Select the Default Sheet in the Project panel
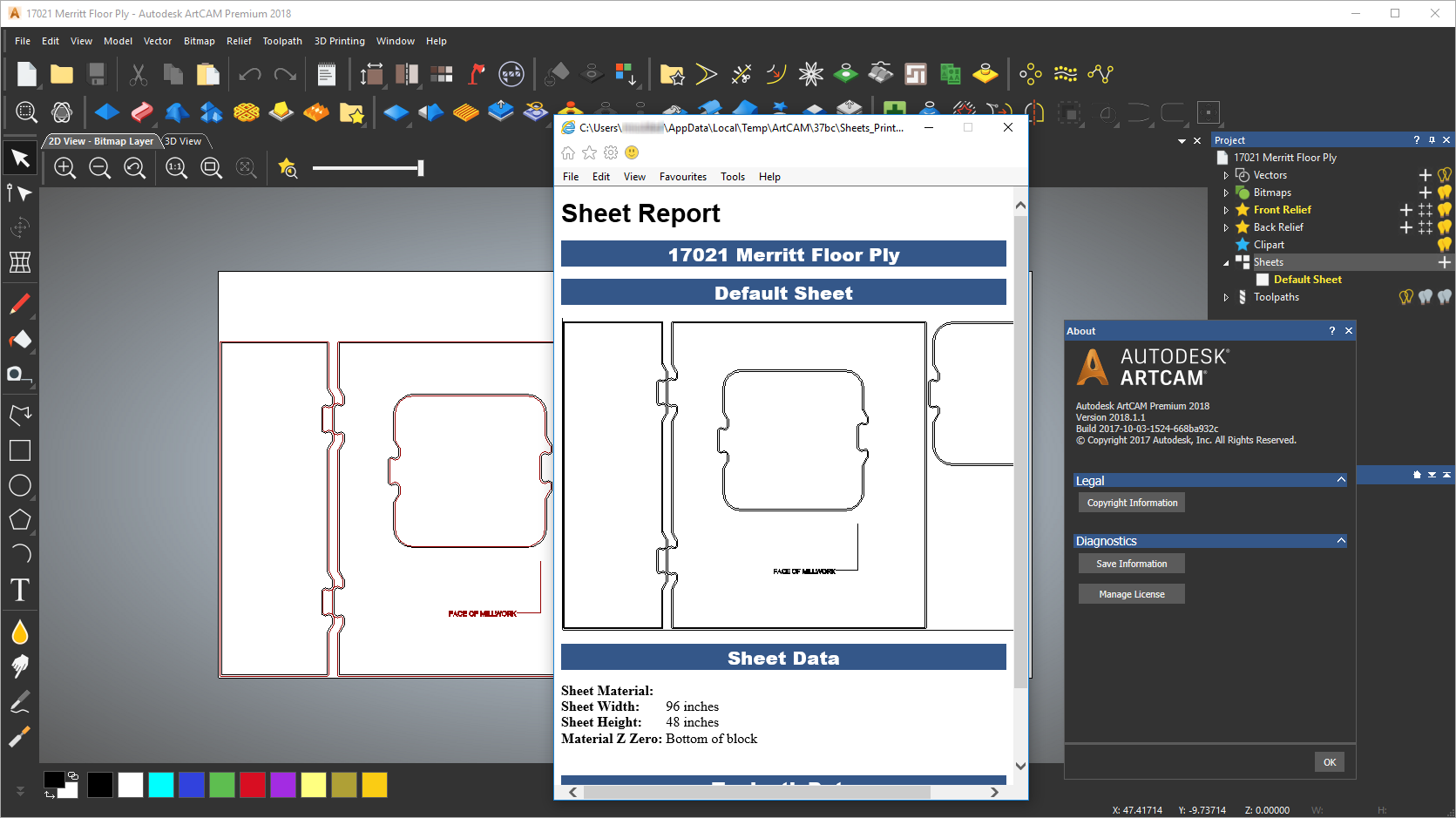This screenshot has width=1456, height=818. pyautogui.click(x=1307, y=279)
